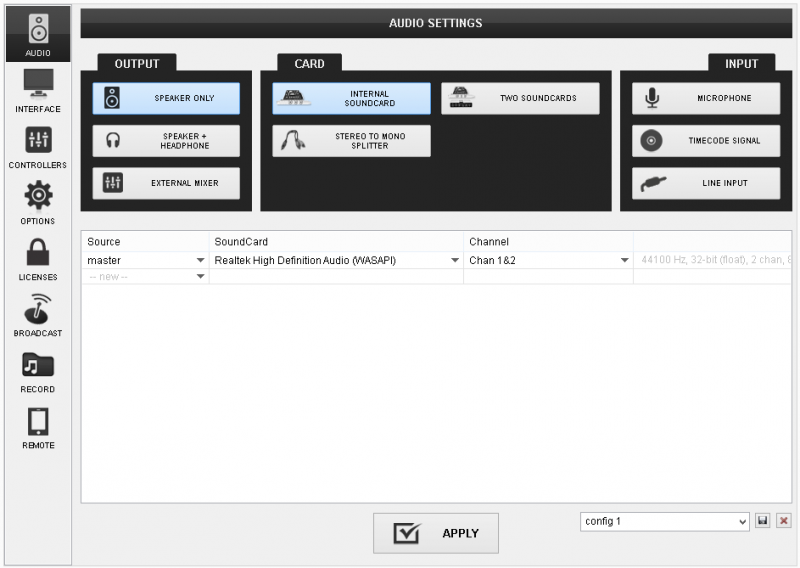Click the Apply button
This screenshot has width=800, height=568.
[x=436, y=533]
